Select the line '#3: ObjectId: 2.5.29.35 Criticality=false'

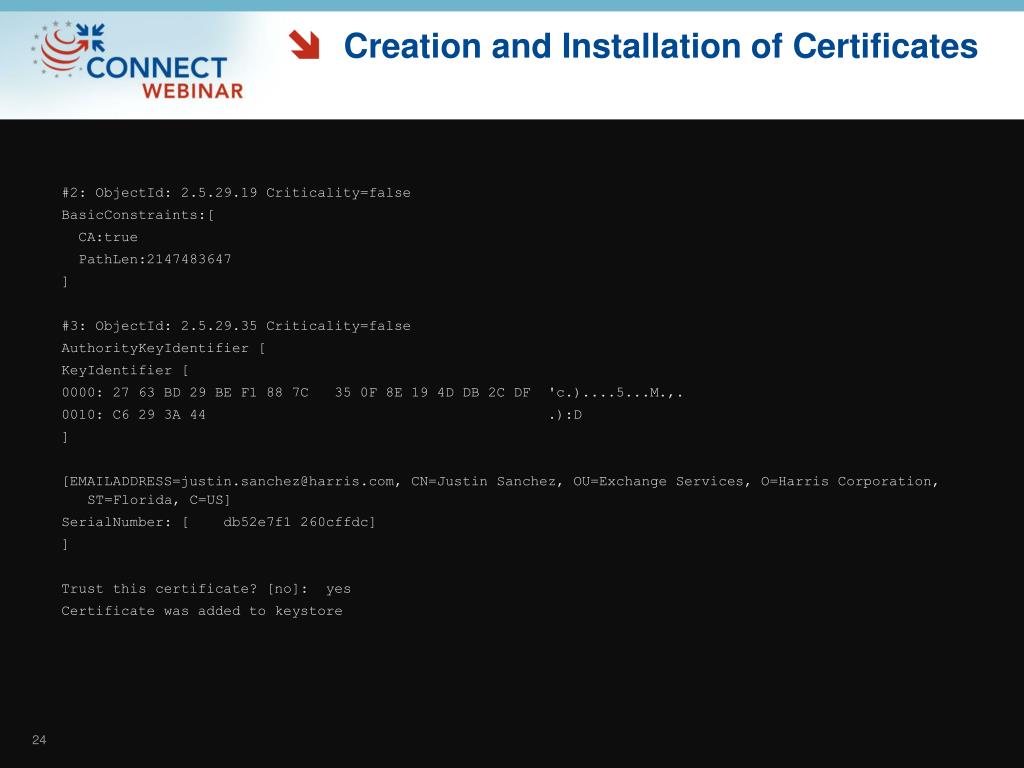coord(236,326)
